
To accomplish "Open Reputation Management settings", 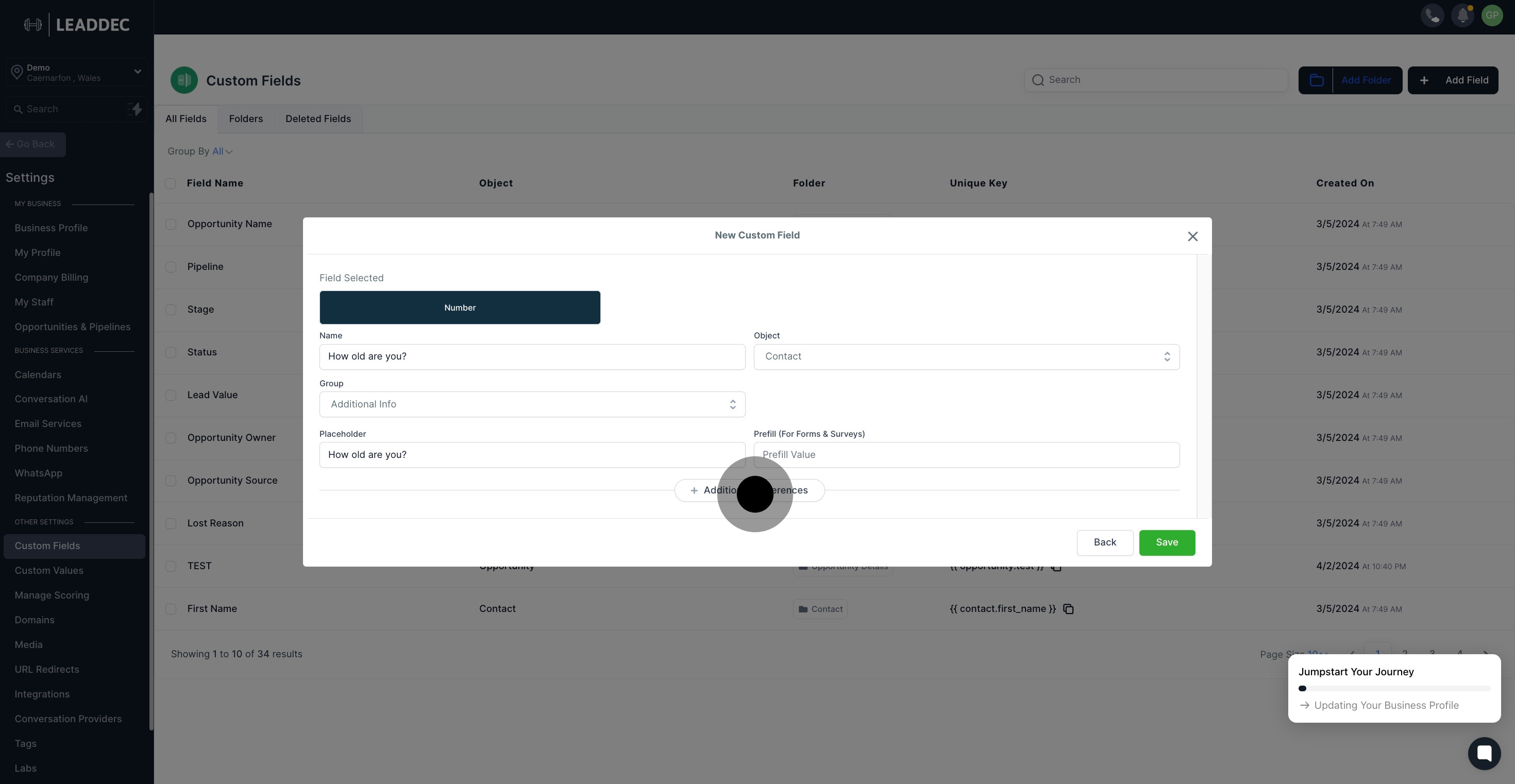I will coord(71,498).
